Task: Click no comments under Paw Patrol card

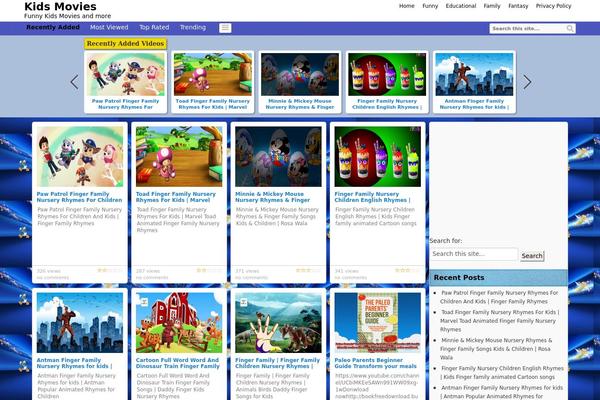Action: tap(53, 278)
